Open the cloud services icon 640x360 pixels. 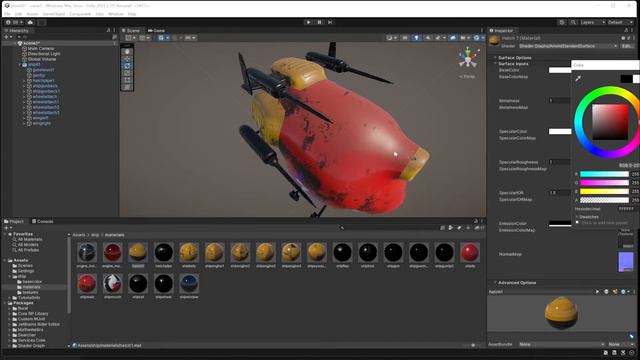click(x=30, y=22)
